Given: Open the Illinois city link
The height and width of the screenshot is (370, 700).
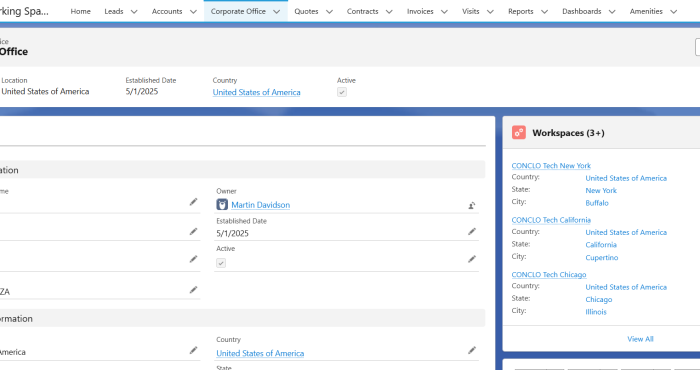Looking at the screenshot, I should click(x=596, y=312).
